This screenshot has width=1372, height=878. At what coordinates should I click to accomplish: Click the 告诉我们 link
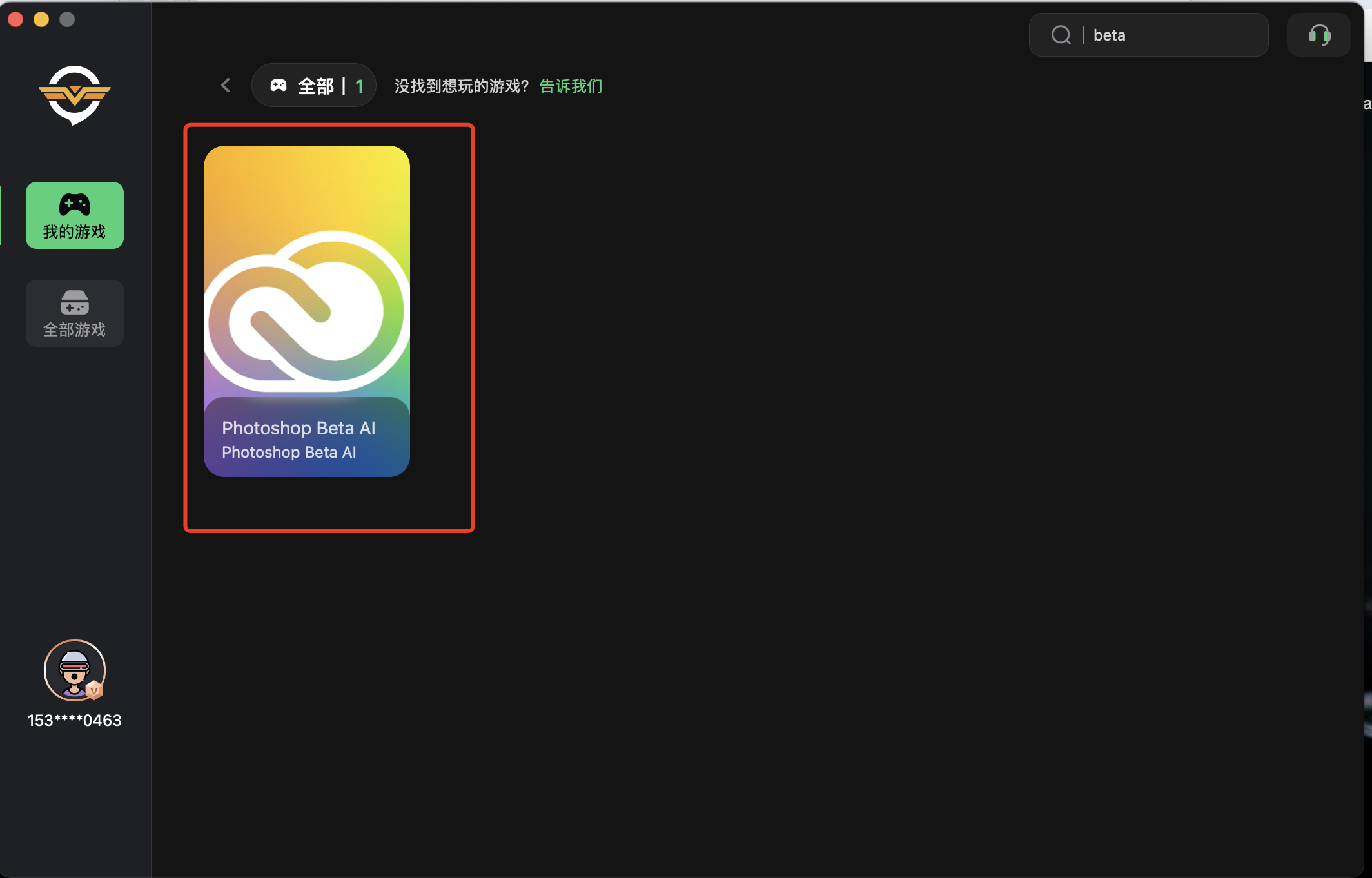tap(571, 86)
